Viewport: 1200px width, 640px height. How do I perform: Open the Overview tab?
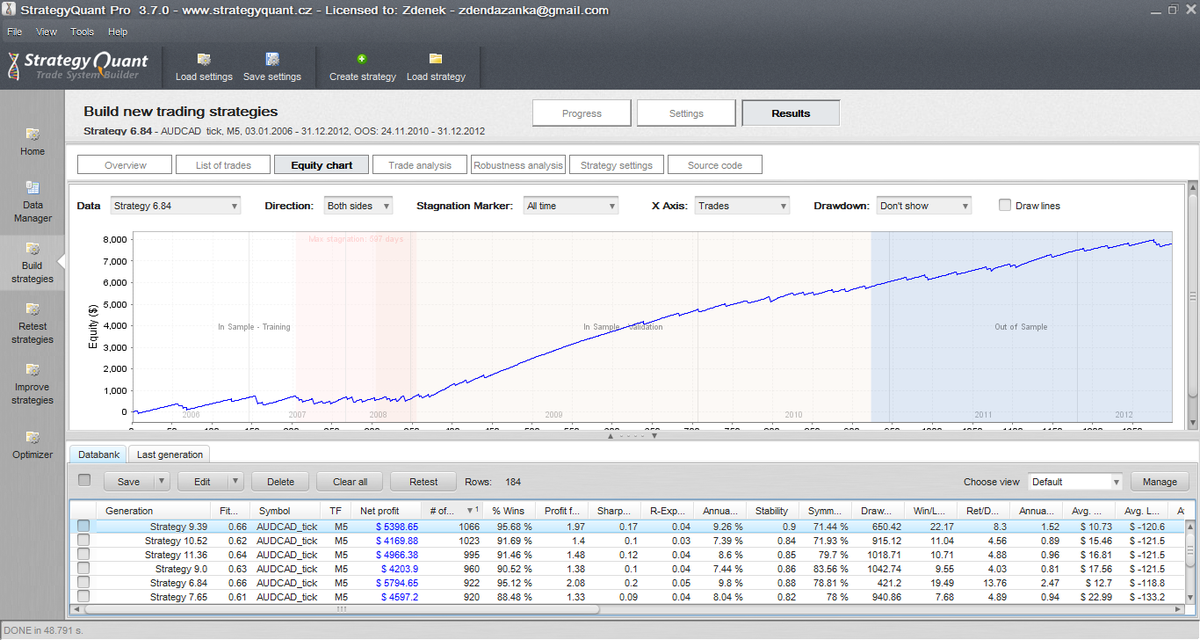(x=125, y=165)
